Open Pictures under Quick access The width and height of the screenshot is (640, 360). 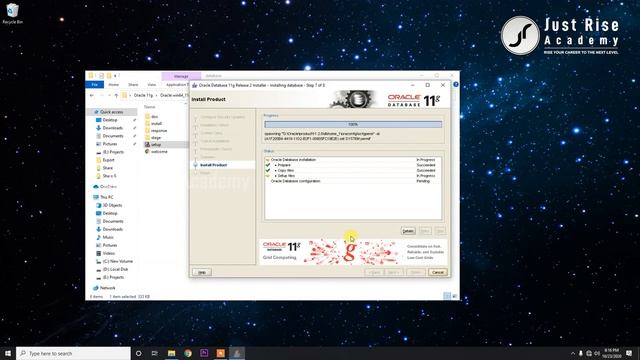pos(110,144)
